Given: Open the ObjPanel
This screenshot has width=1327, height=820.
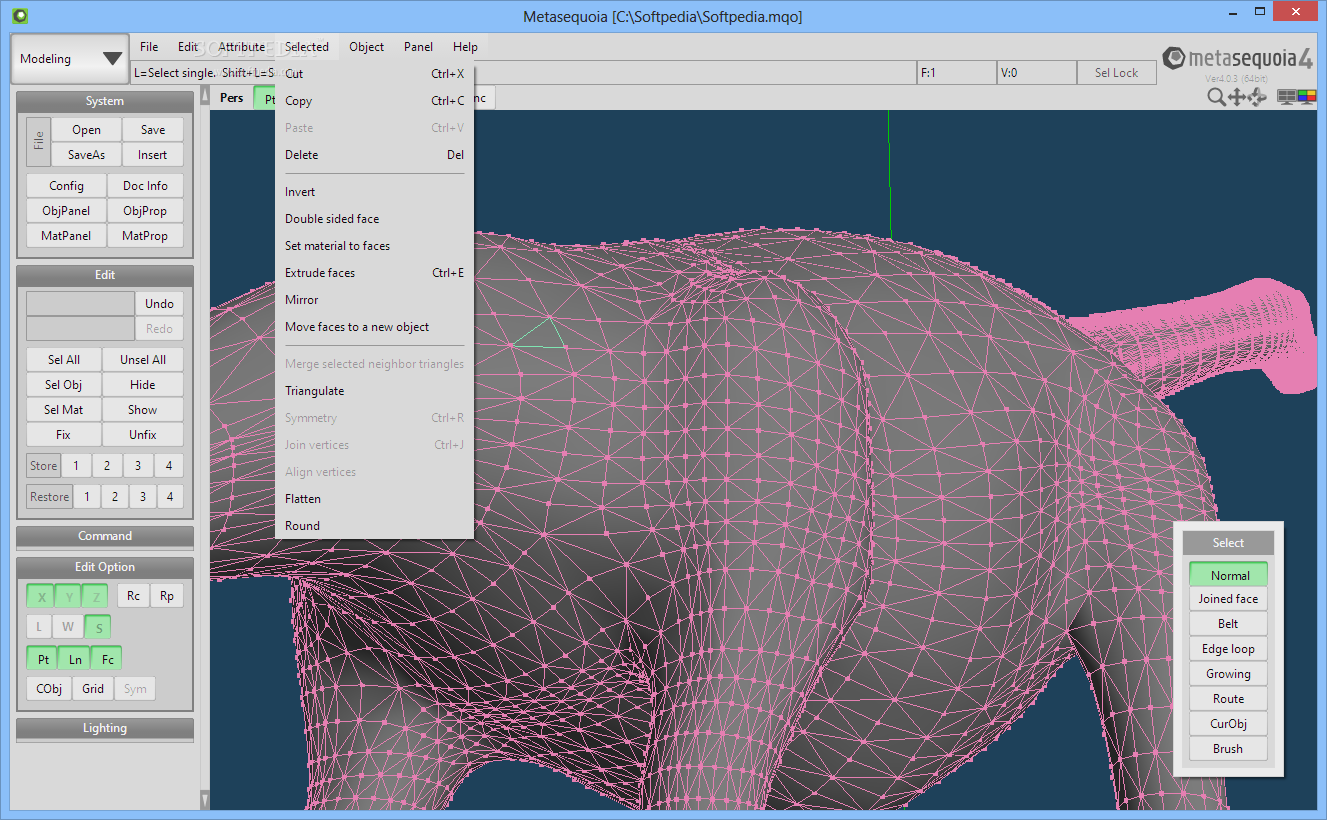Looking at the screenshot, I should tap(67, 211).
